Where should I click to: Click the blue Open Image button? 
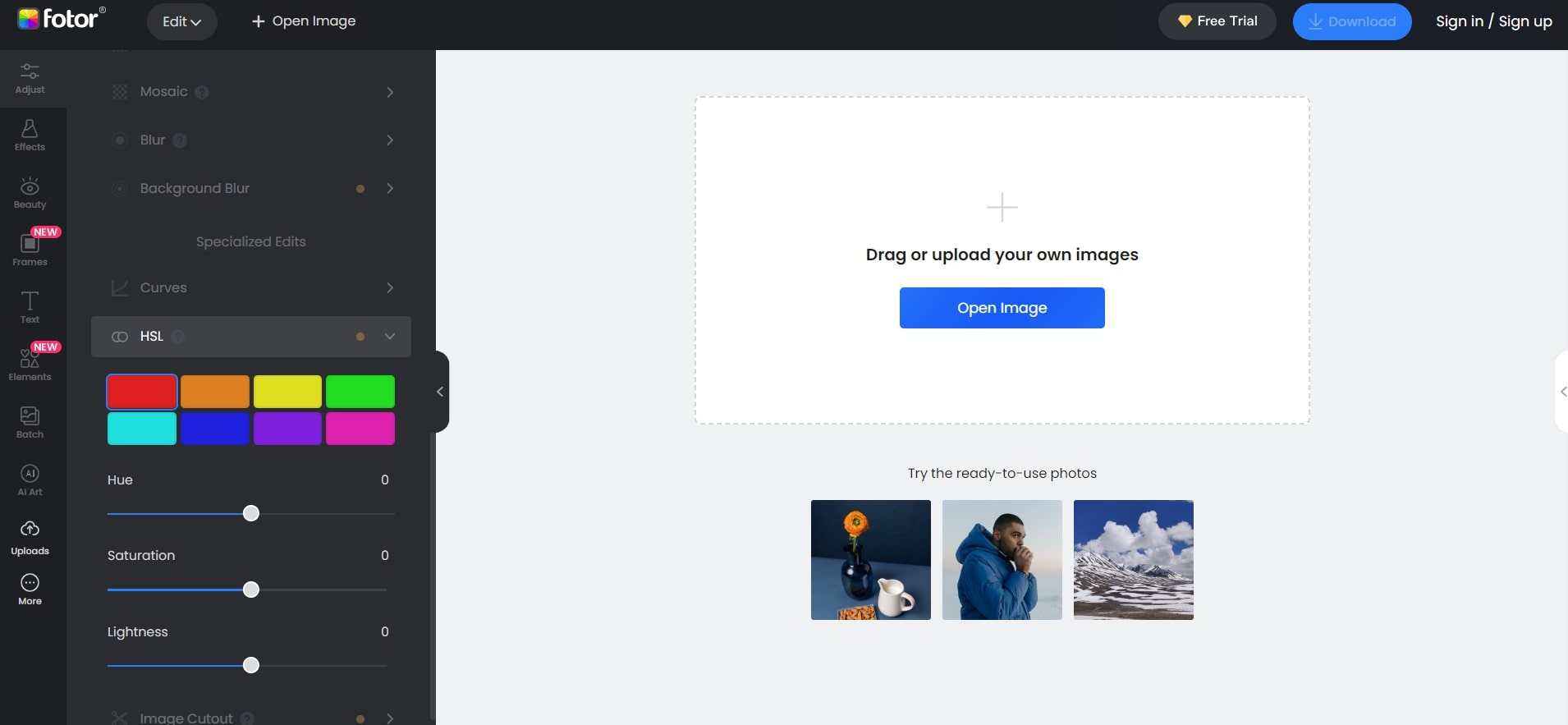[x=1002, y=308]
